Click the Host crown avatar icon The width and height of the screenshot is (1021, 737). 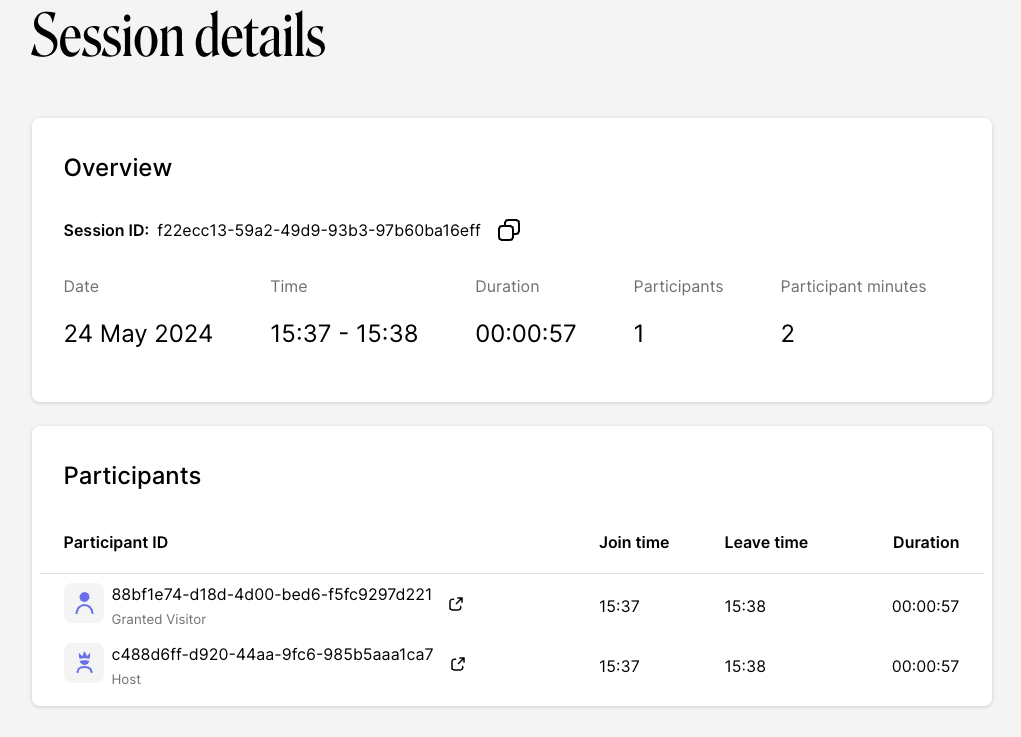(84, 663)
